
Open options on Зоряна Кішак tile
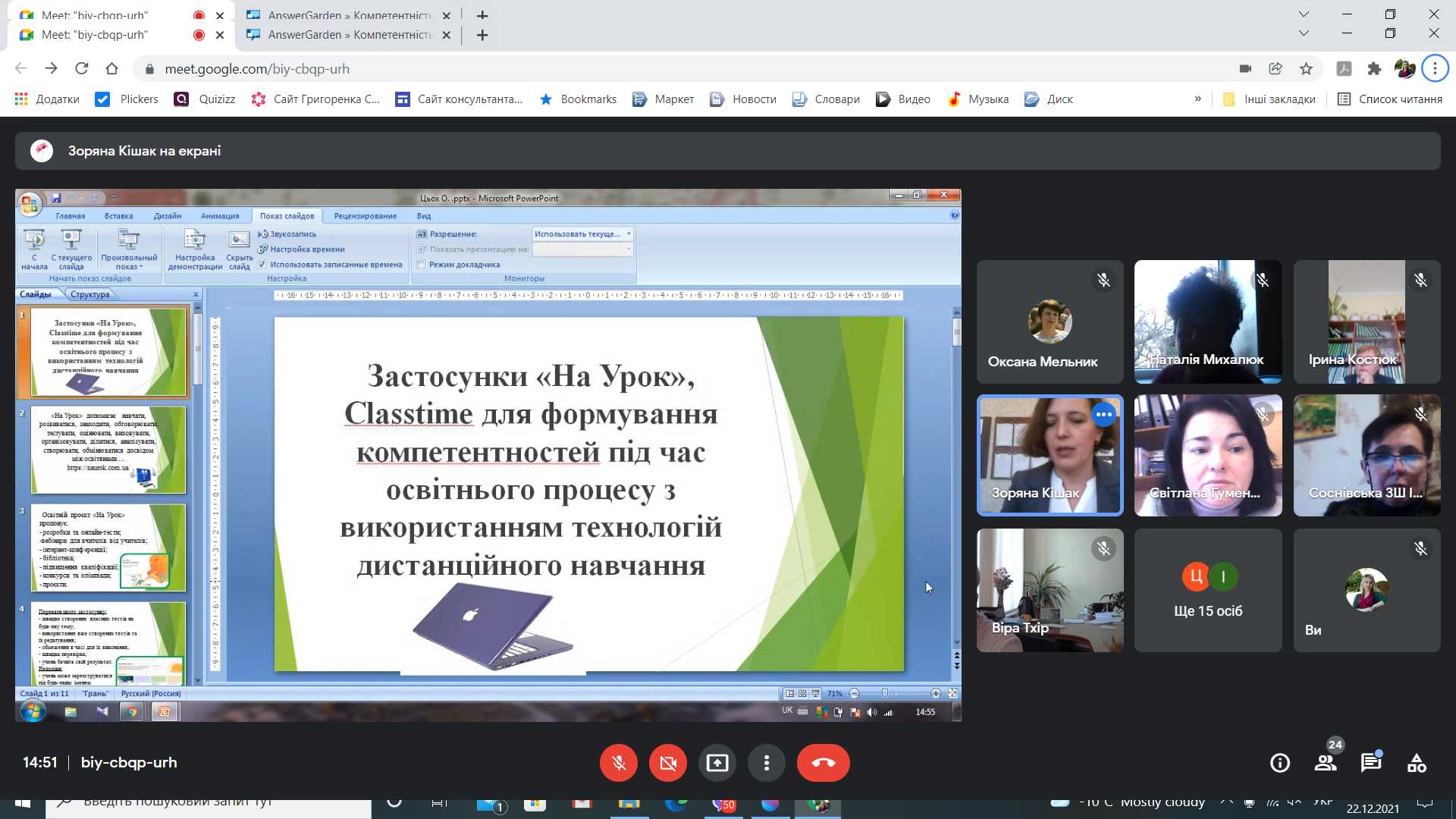point(1103,415)
